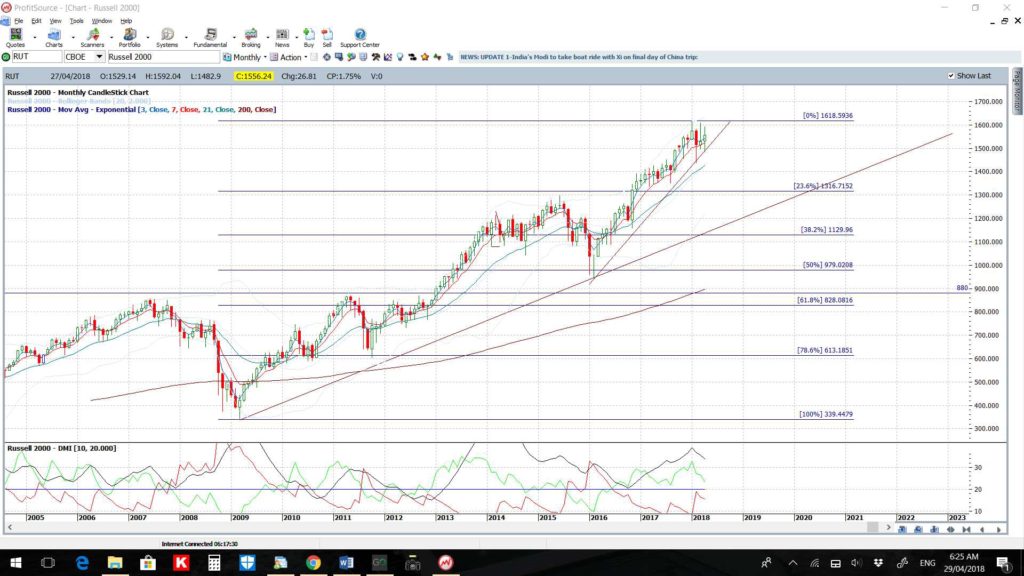Viewport: 1024px width, 576px height.
Task: Click the 61.8% 828.0816 Fibonacci label
Action: click(825, 300)
